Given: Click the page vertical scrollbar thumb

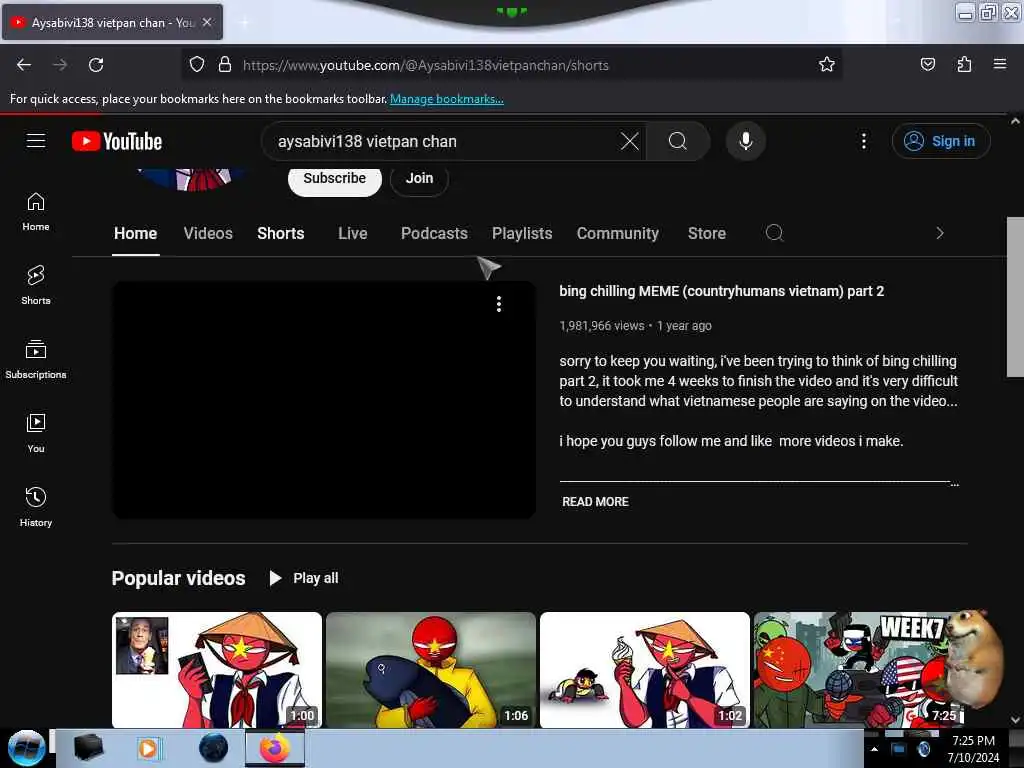Looking at the screenshot, I should [x=1015, y=297].
